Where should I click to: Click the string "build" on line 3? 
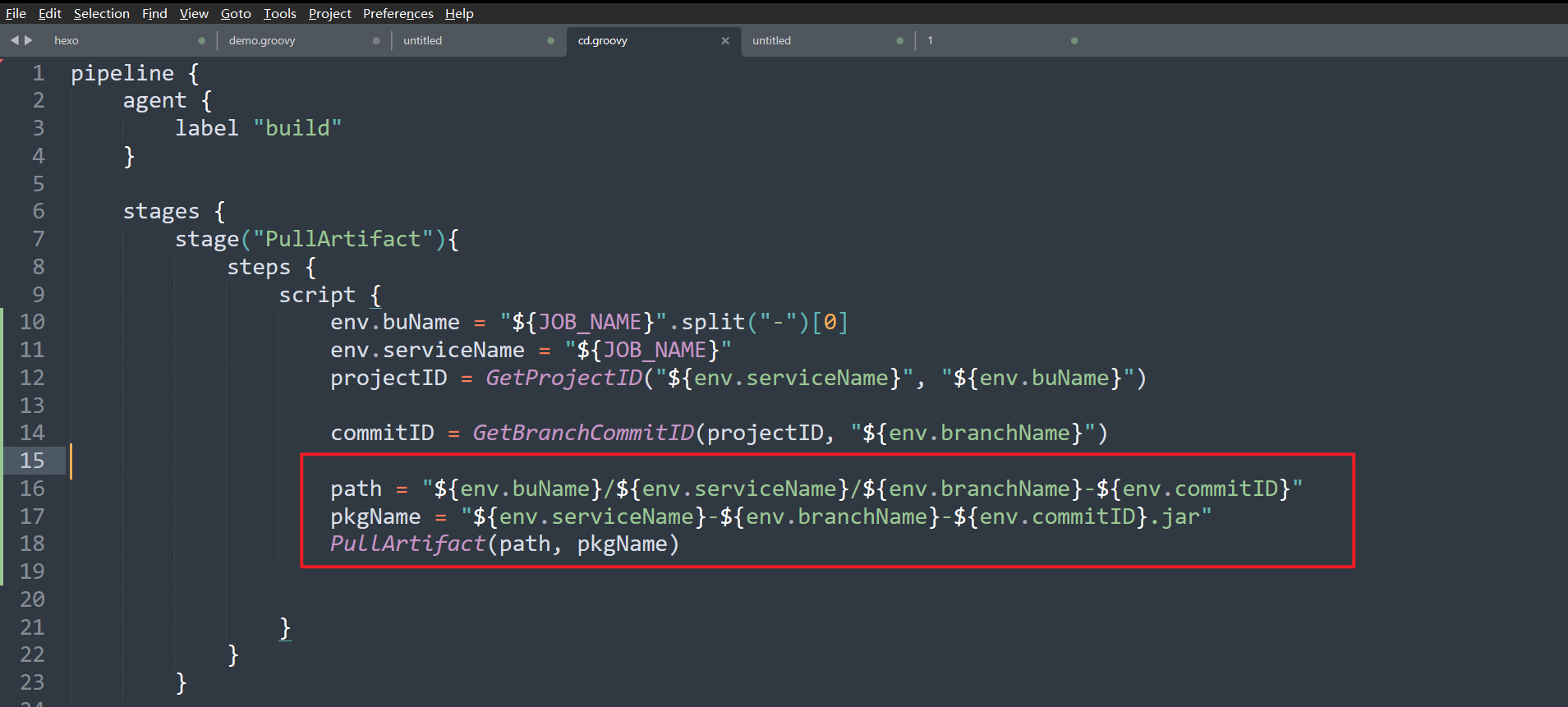[297, 128]
